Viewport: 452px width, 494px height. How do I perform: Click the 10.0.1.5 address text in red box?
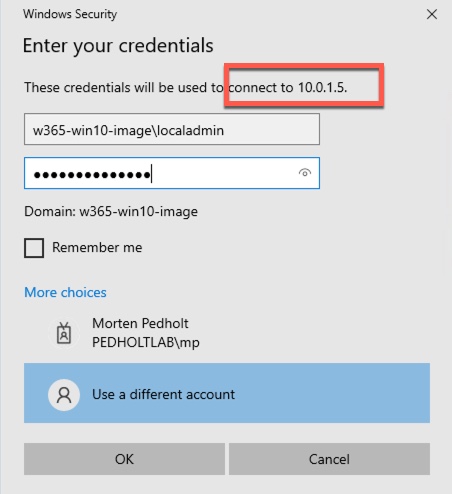pos(322,87)
